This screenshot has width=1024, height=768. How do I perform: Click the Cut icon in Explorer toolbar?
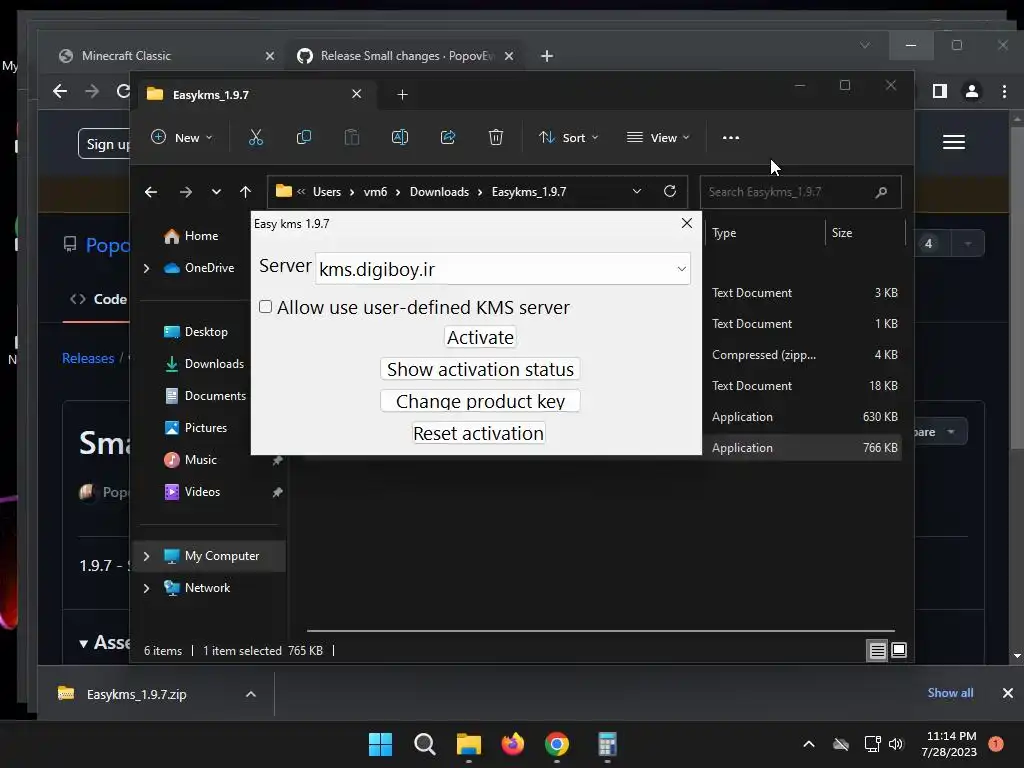pos(255,137)
